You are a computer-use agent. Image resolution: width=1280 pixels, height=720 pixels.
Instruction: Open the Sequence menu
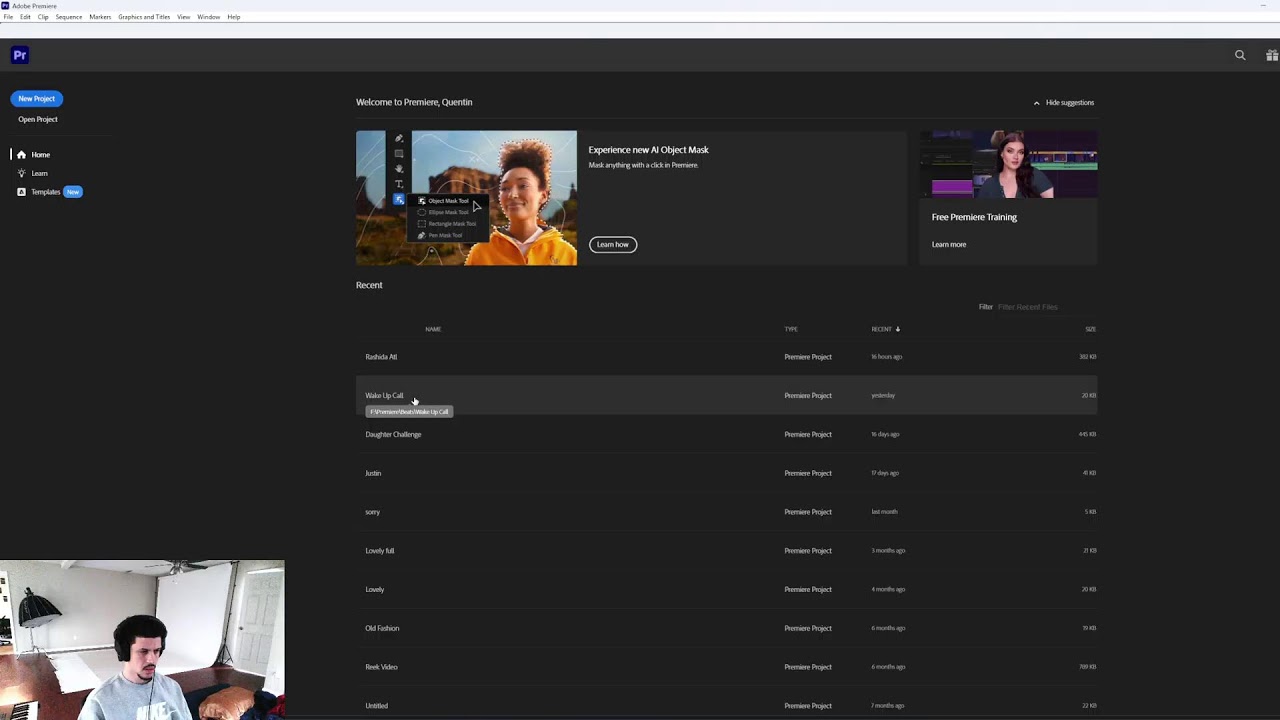click(69, 17)
